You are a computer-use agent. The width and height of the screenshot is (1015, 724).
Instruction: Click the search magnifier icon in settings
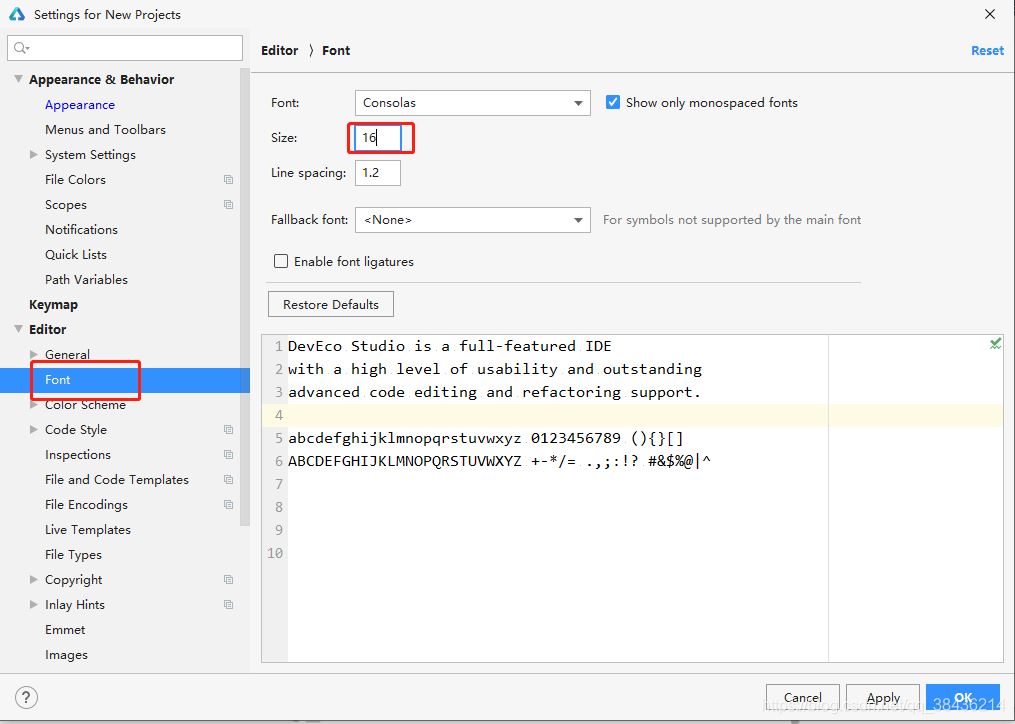tap(21, 48)
